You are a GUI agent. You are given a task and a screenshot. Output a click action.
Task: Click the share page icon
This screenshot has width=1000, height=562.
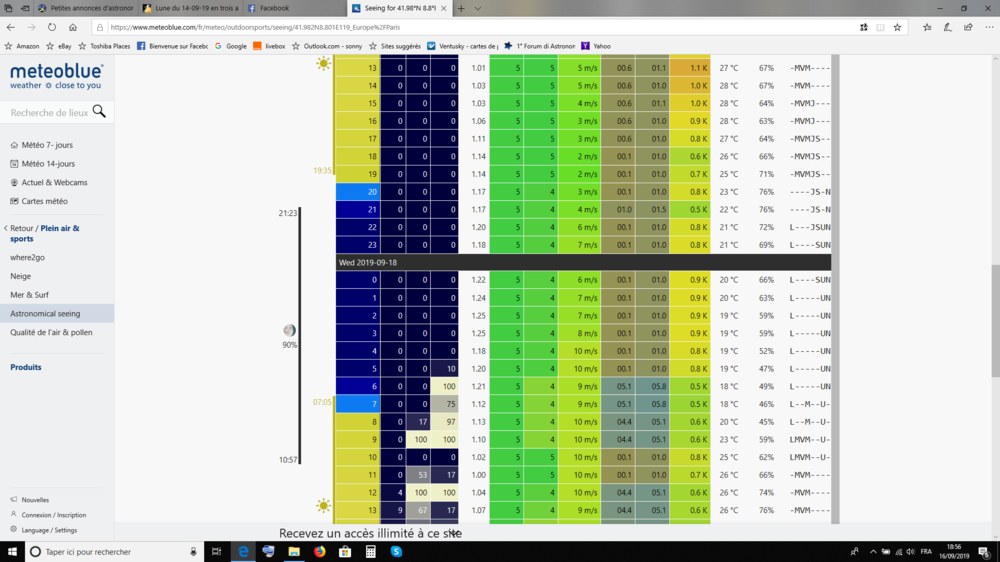968,27
